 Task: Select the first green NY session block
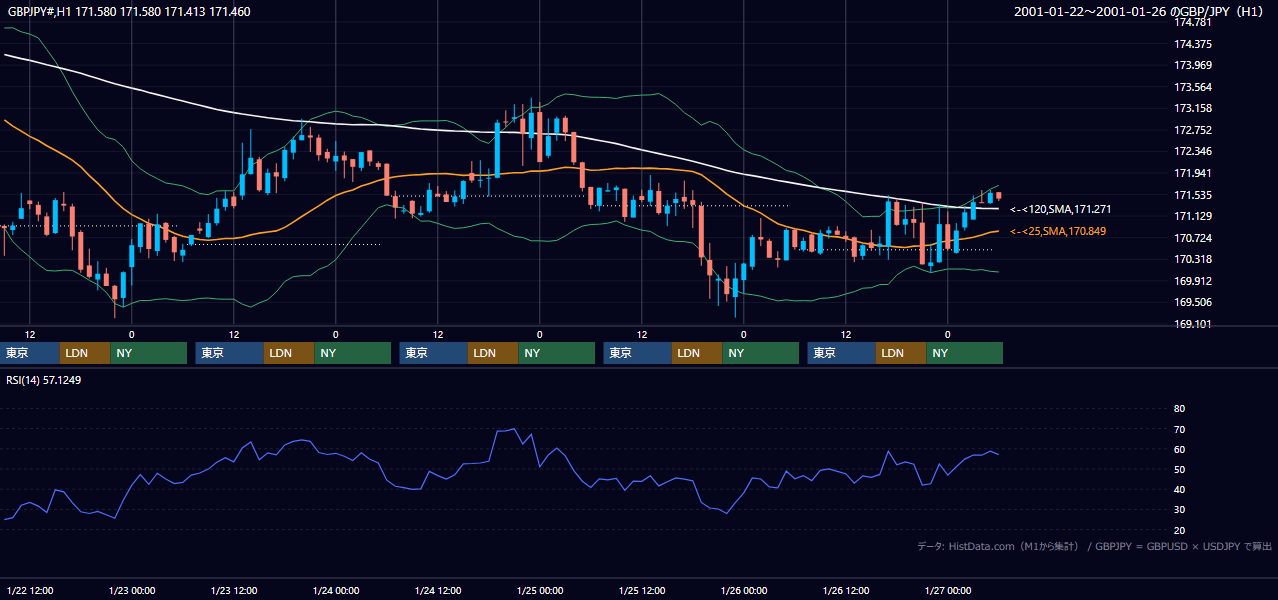pos(148,353)
